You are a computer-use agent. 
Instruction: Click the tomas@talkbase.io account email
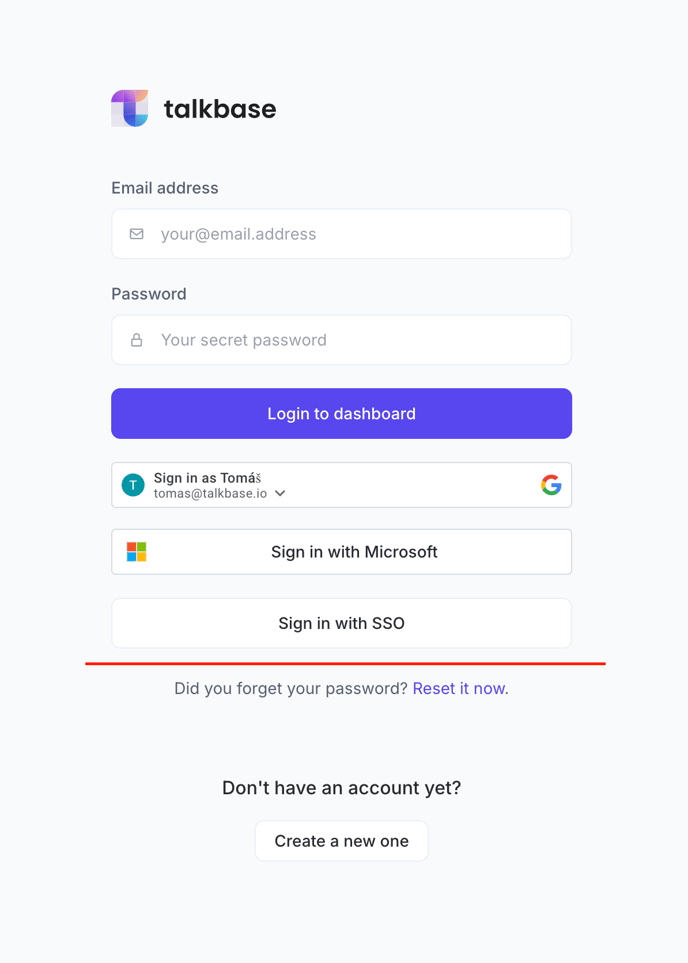(210, 494)
